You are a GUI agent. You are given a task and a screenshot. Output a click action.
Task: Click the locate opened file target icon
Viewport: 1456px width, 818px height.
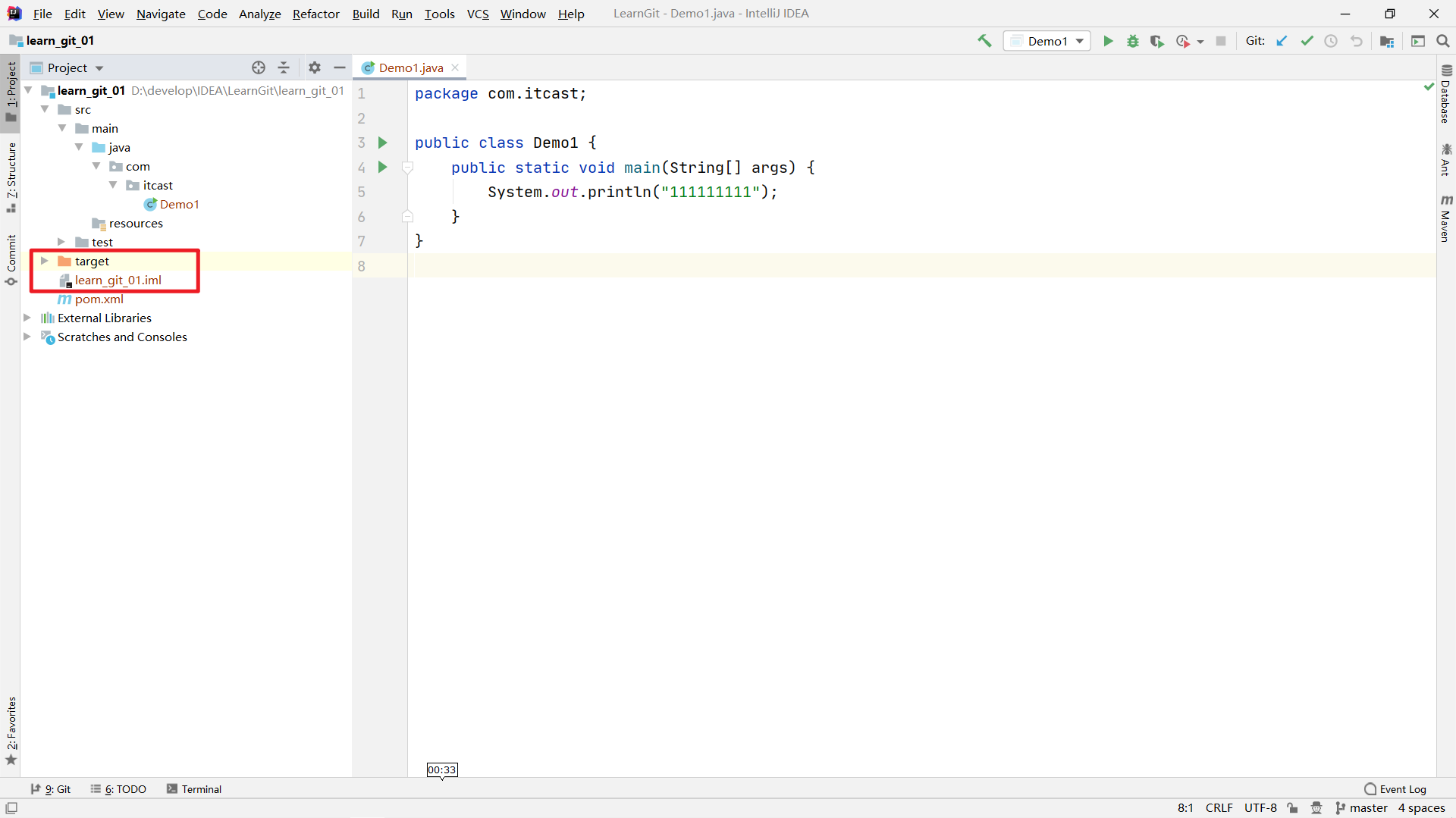(259, 67)
